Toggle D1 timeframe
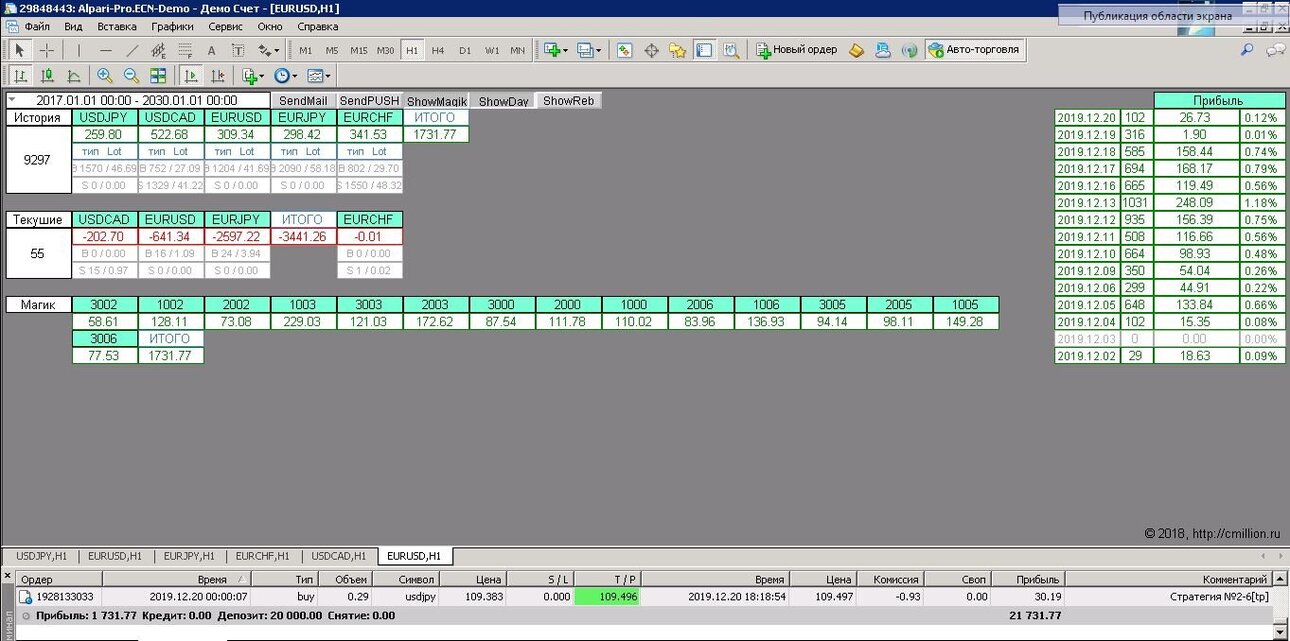The width and height of the screenshot is (1290, 641). [465, 50]
